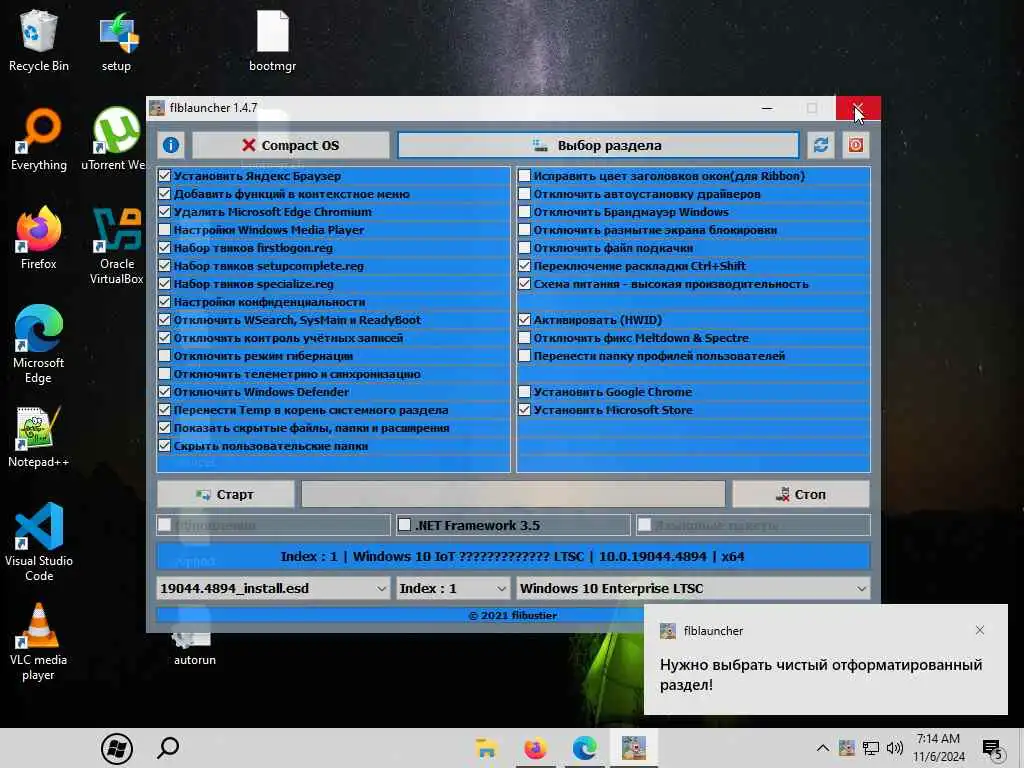Check Перенести папку профилей пользователей
1024x768 pixels.
click(x=524, y=356)
